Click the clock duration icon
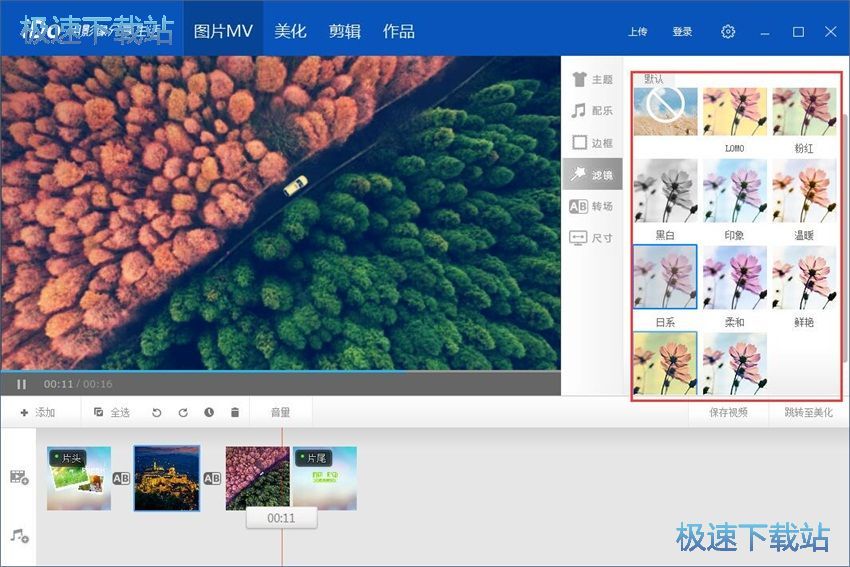The height and width of the screenshot is (567, 850). (x=209, y=413)
